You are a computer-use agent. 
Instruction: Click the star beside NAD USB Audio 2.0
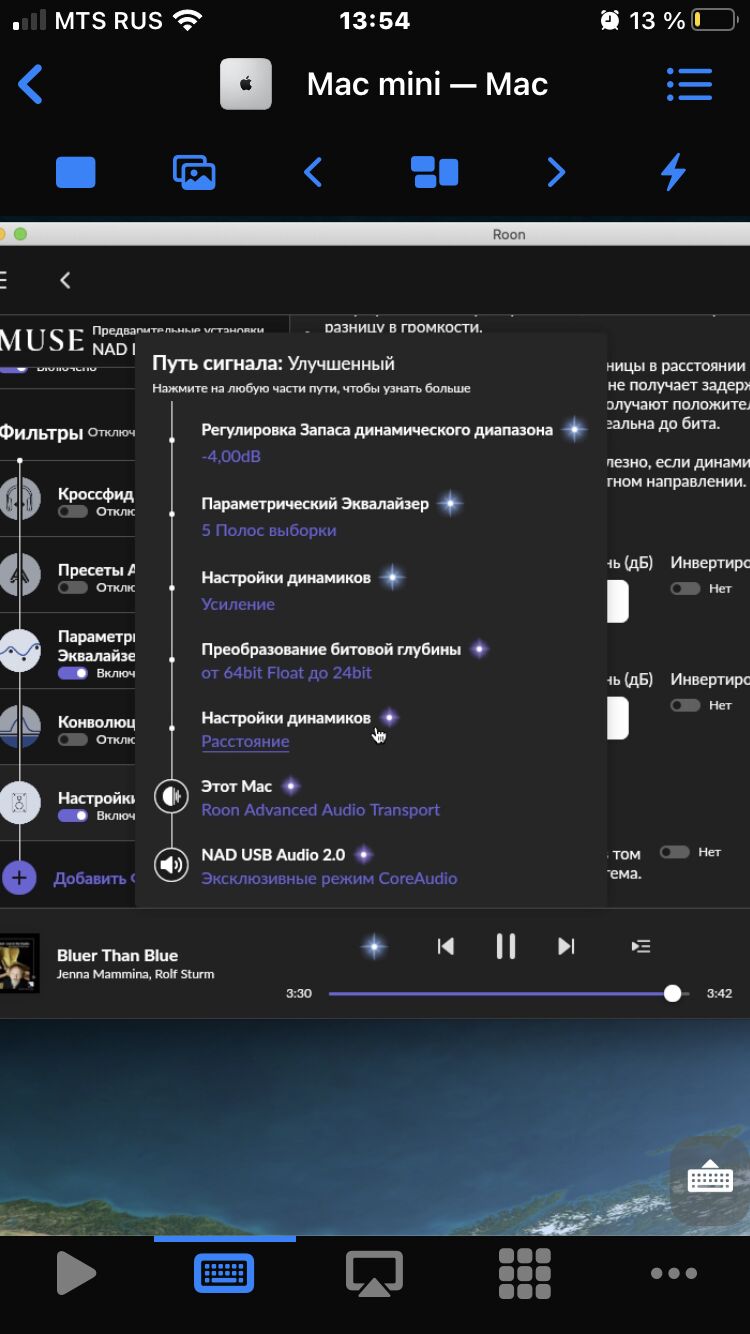[363, 854]
